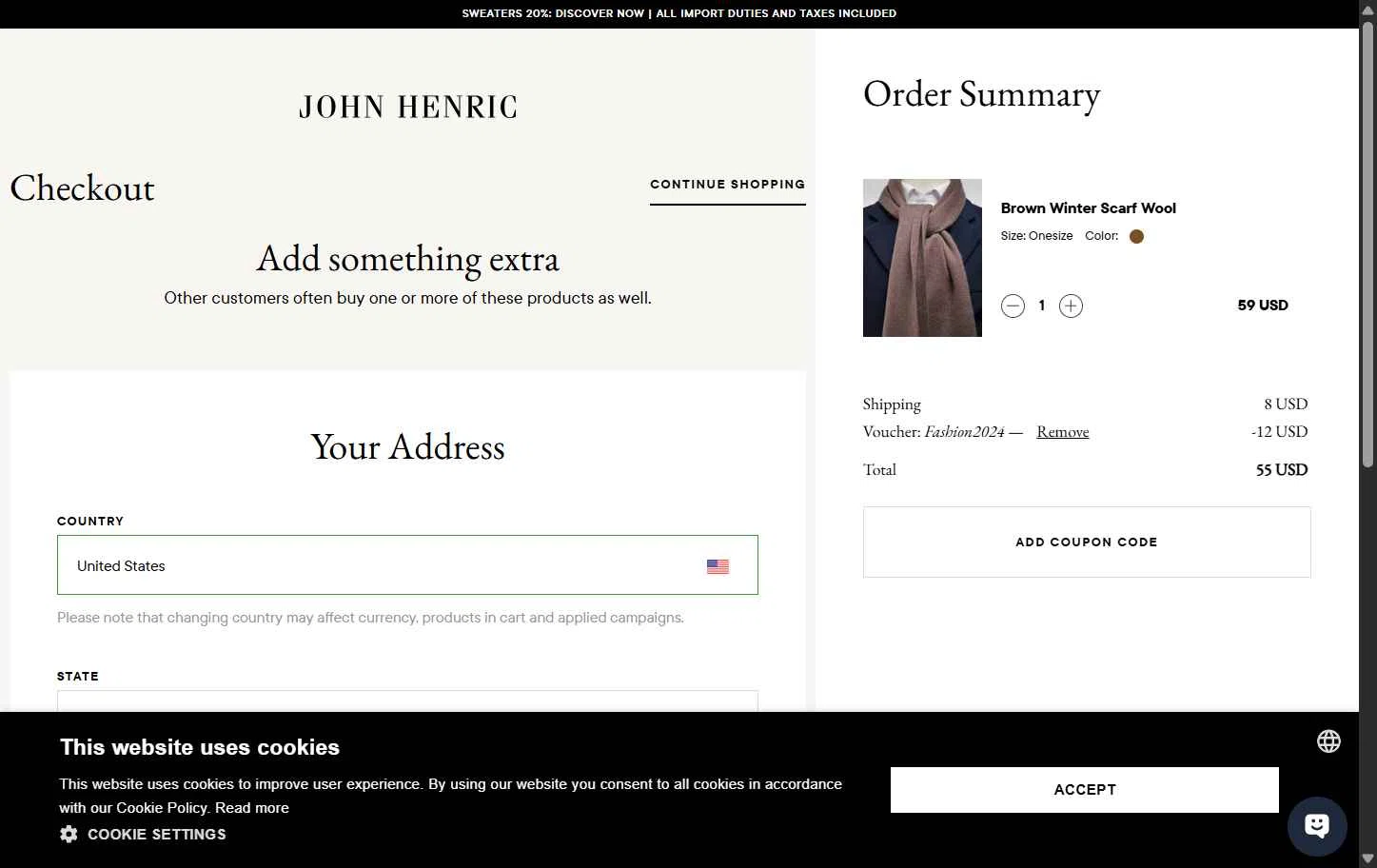The height and width of the screenshot is (868, 1377).
Task: Click the United States flag icon
Action: click(x=718, y=566)
